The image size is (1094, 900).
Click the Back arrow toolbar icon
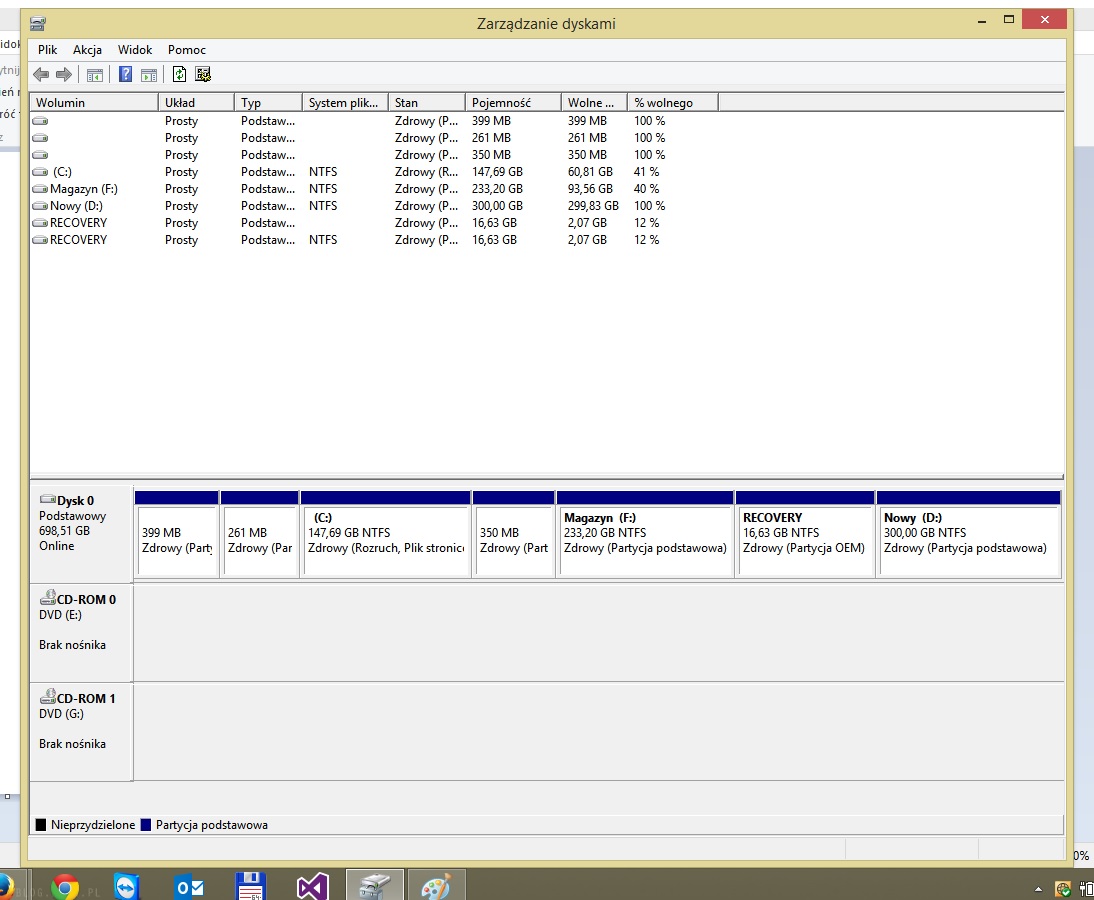click(x=41, y=74)
